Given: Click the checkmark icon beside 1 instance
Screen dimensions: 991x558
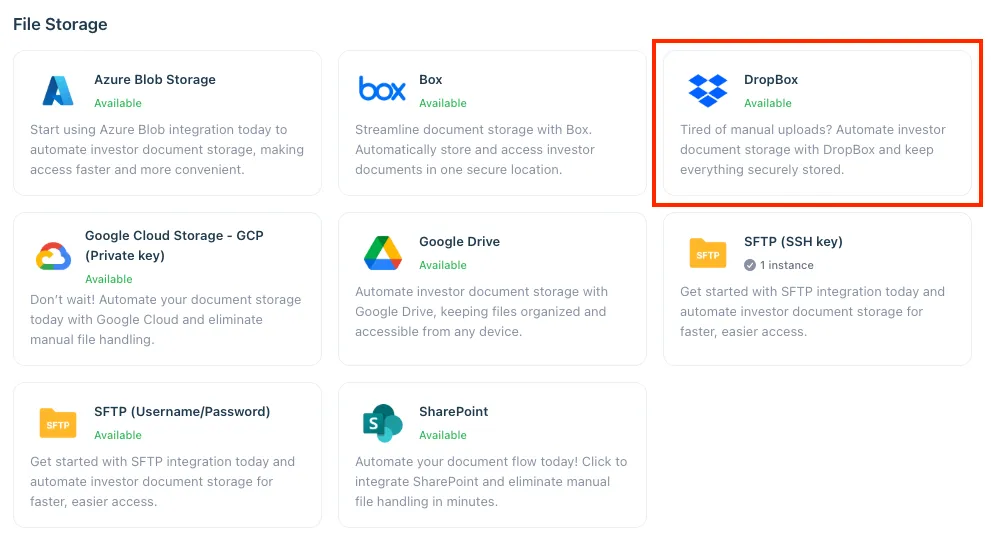Looking at the screenshot, I should (750, 265).
